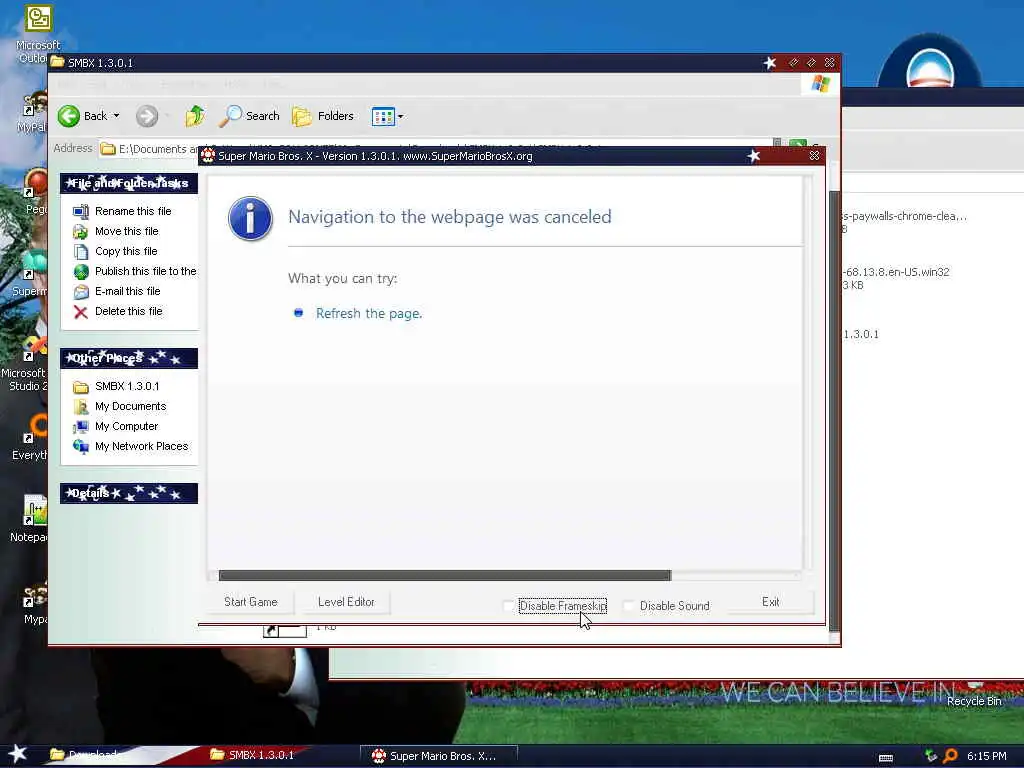
Task: Click the mushroom icon in launcher titlebar
Action: [208, 156]
